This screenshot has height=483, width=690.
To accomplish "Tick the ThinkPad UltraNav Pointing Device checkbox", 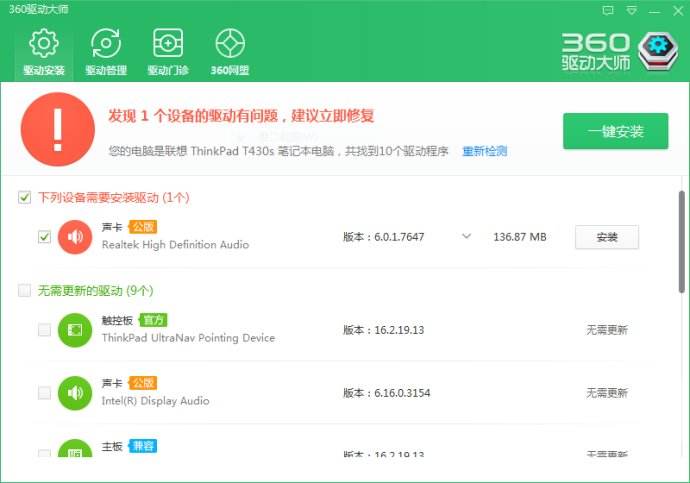I will coord(44,330).
